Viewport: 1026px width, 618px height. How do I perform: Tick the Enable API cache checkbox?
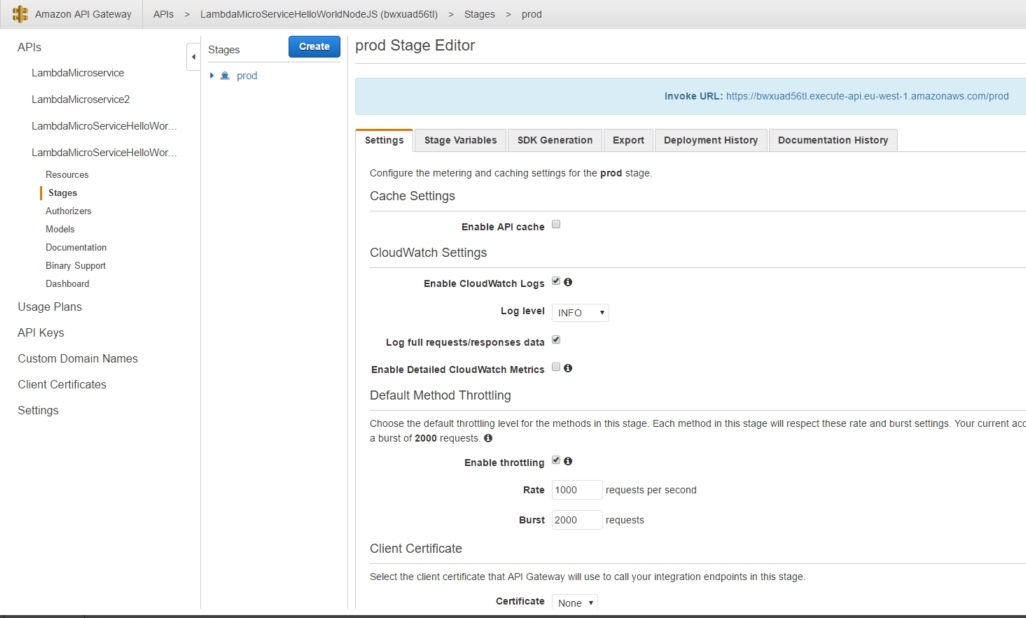pyautogui.click(x=556, y=225)
